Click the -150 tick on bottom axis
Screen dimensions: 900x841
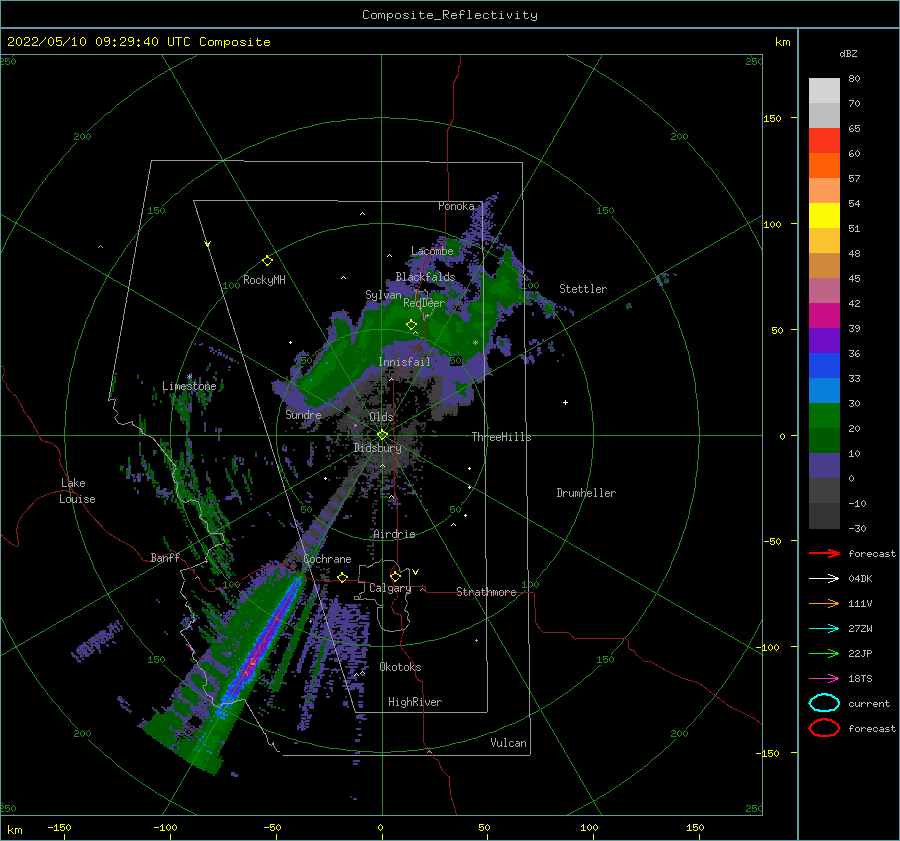(59, 827)
